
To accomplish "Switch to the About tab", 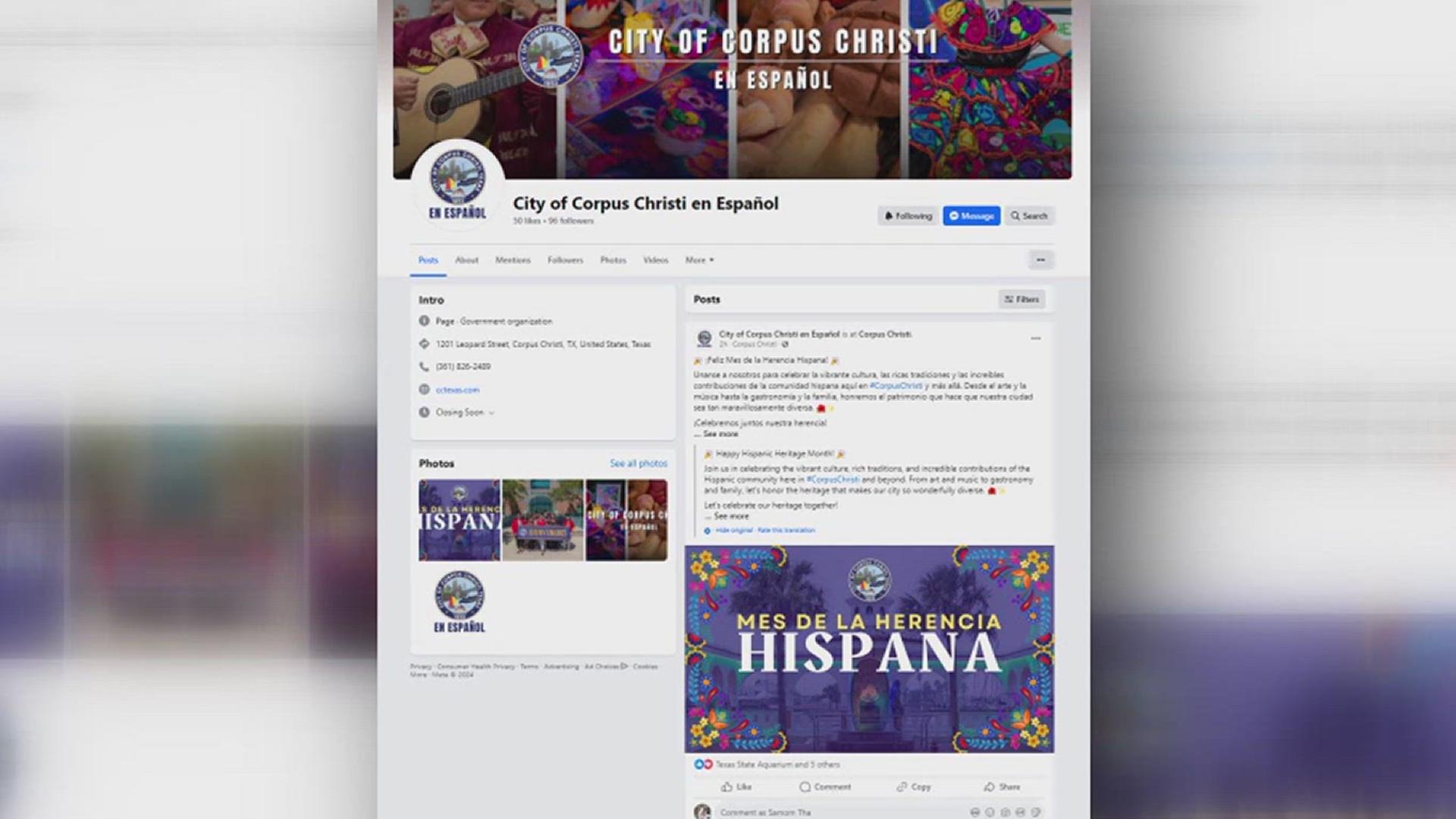I will coord(466,260).
